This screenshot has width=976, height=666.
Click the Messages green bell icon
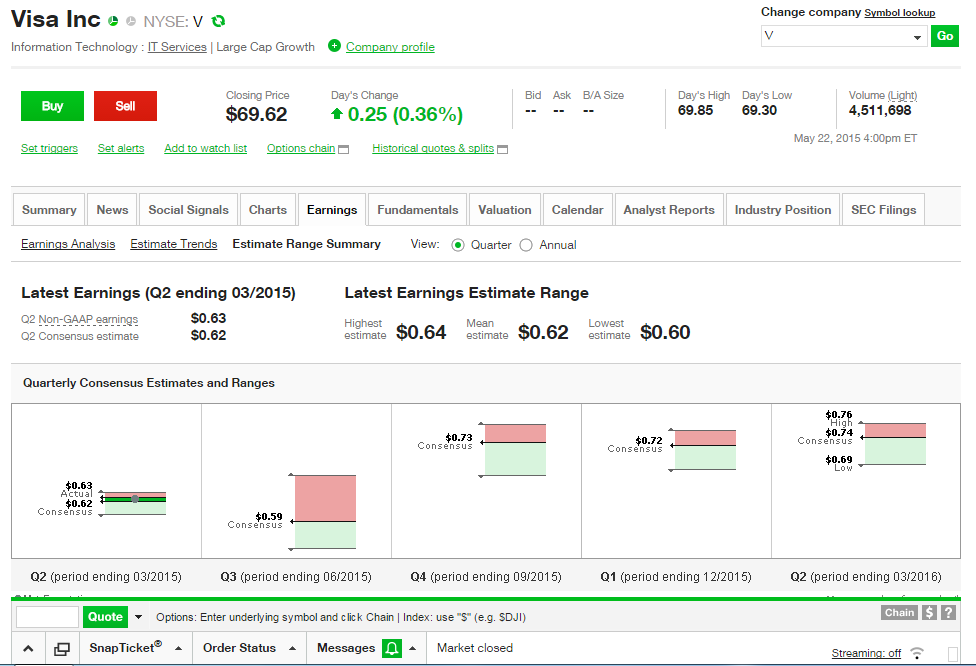click(392, 649)
